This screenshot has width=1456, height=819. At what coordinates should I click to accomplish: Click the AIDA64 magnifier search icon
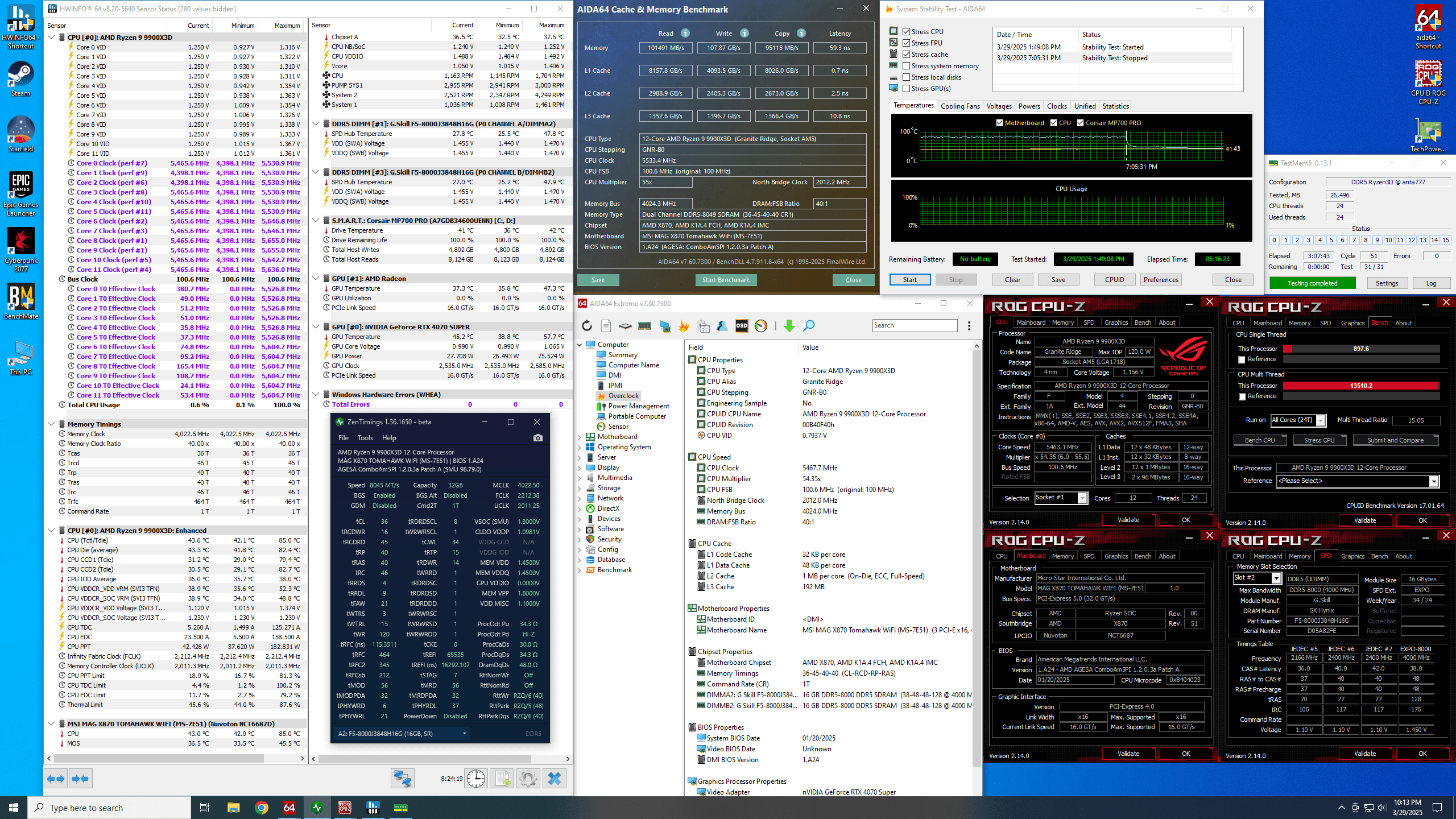click(809, 326)
